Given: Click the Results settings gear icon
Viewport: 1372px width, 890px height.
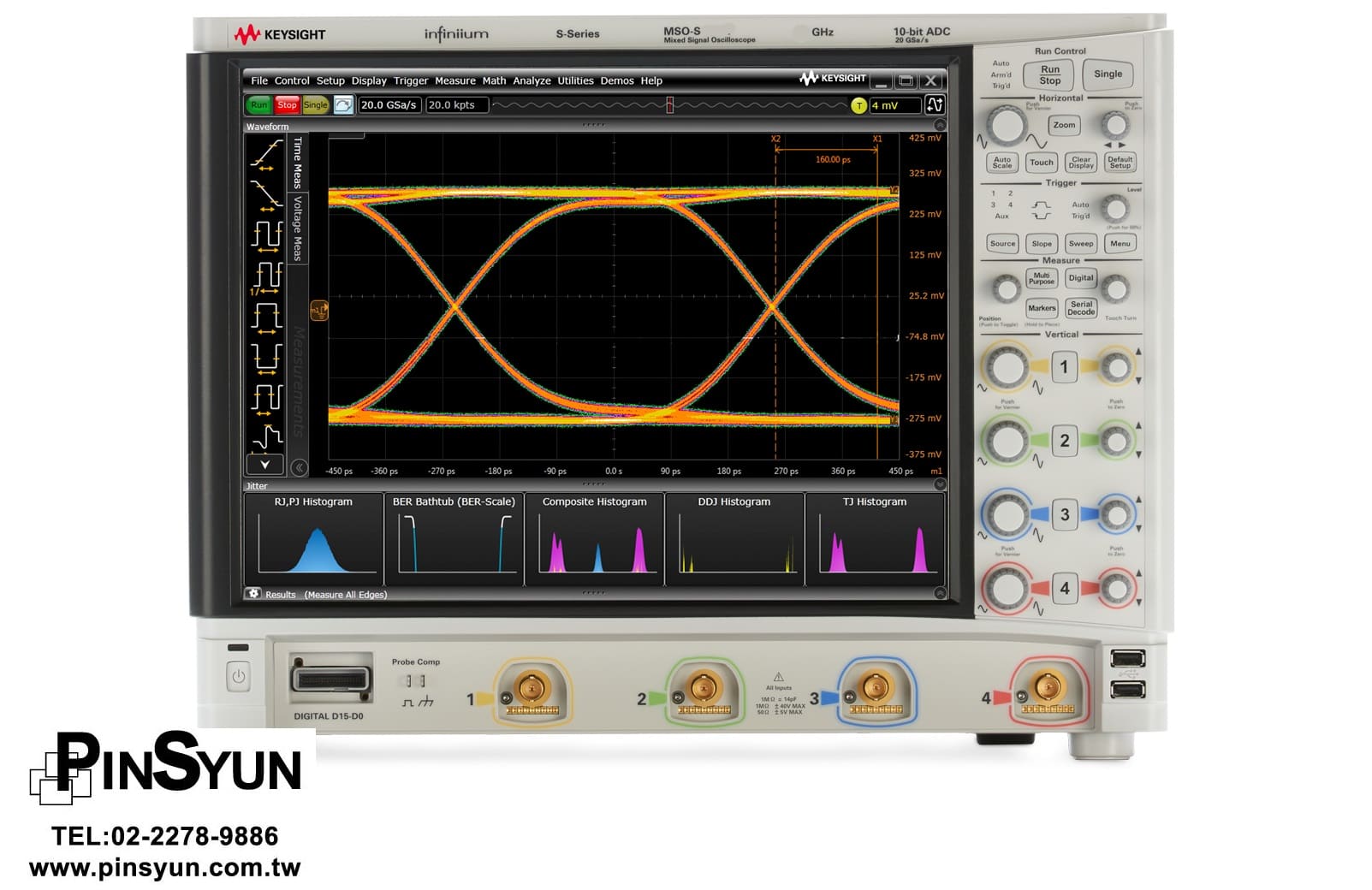Looking at the screenshot, I should tap(253, 593).
